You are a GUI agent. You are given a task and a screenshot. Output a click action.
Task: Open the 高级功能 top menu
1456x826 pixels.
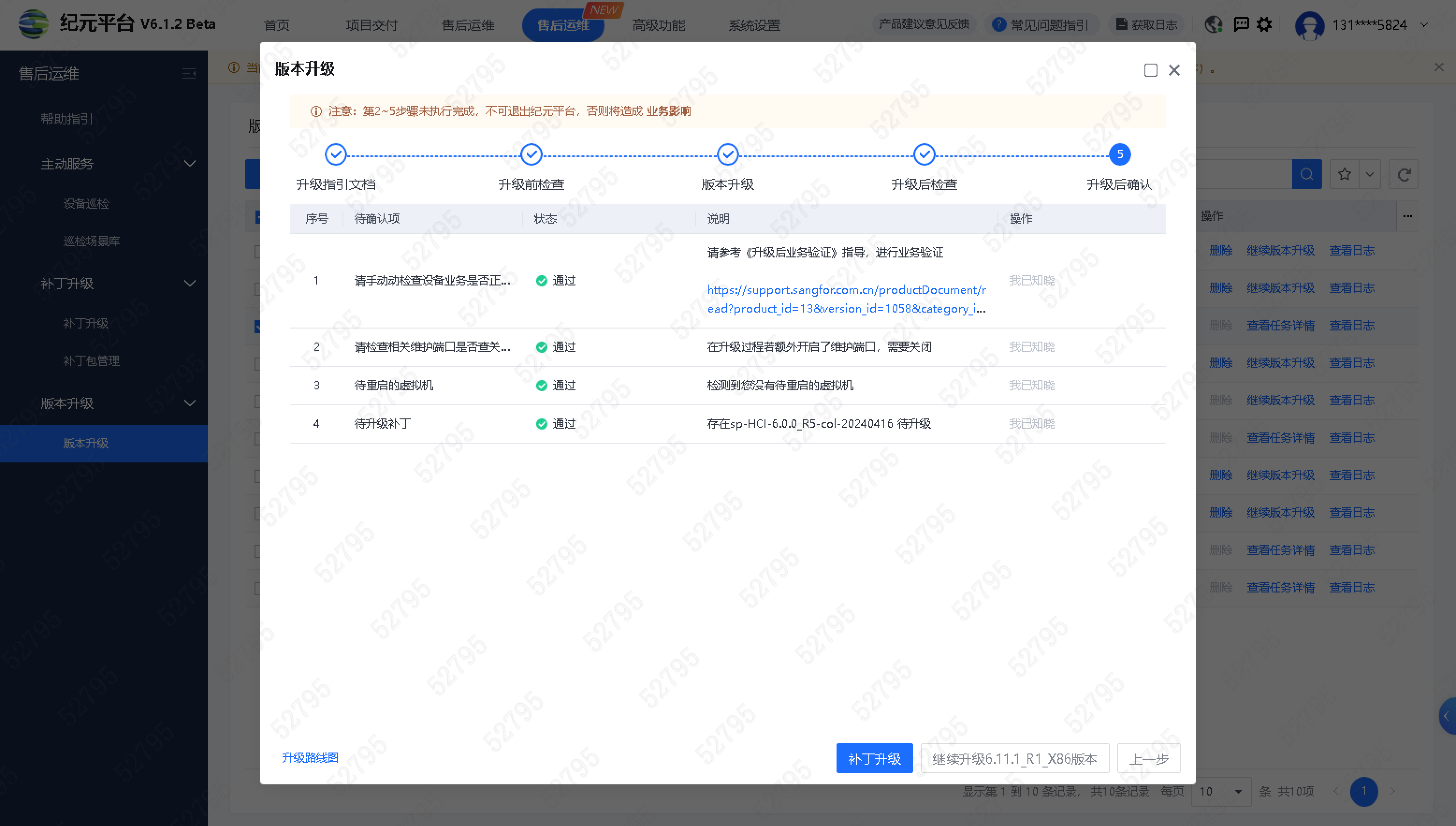(658, 26)
